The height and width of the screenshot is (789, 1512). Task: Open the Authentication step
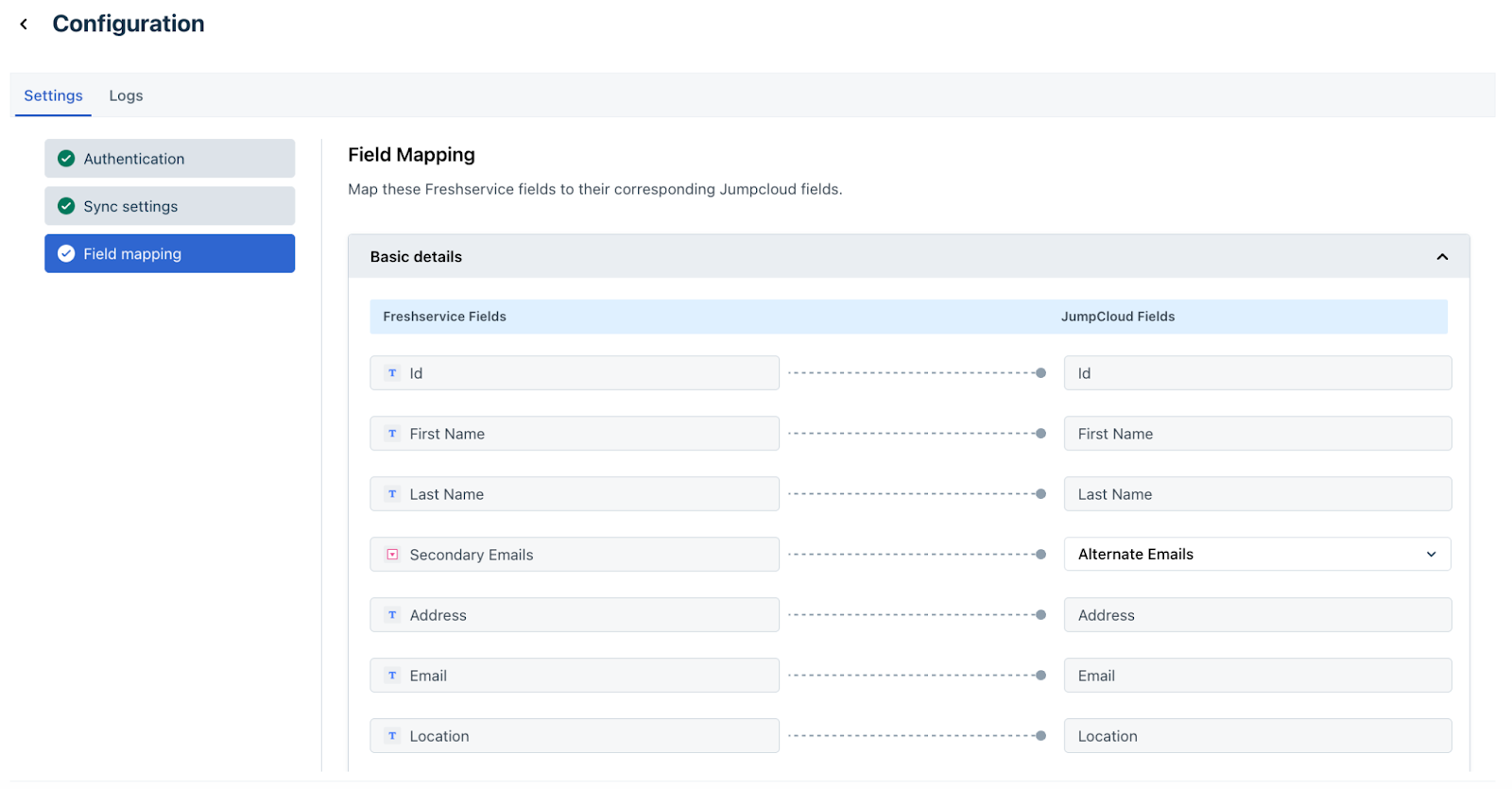[x=170, y=159]
